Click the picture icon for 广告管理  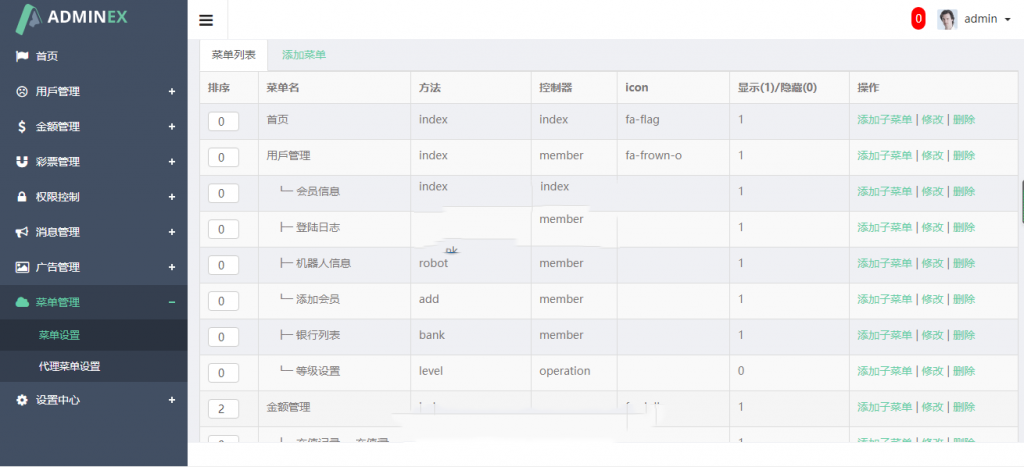point(21,267)
